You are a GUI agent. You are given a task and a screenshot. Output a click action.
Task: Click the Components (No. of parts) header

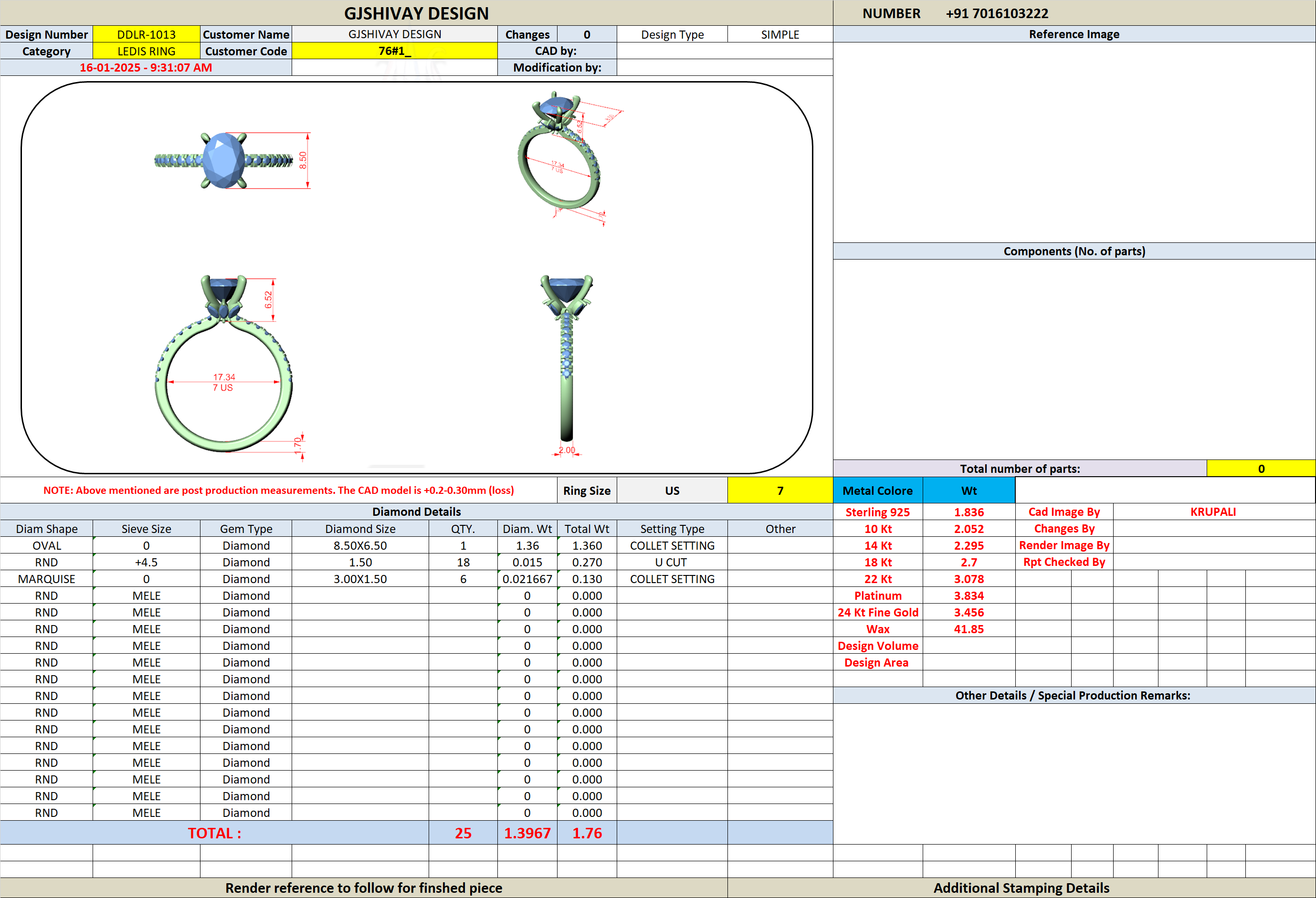coord(1074,251)
